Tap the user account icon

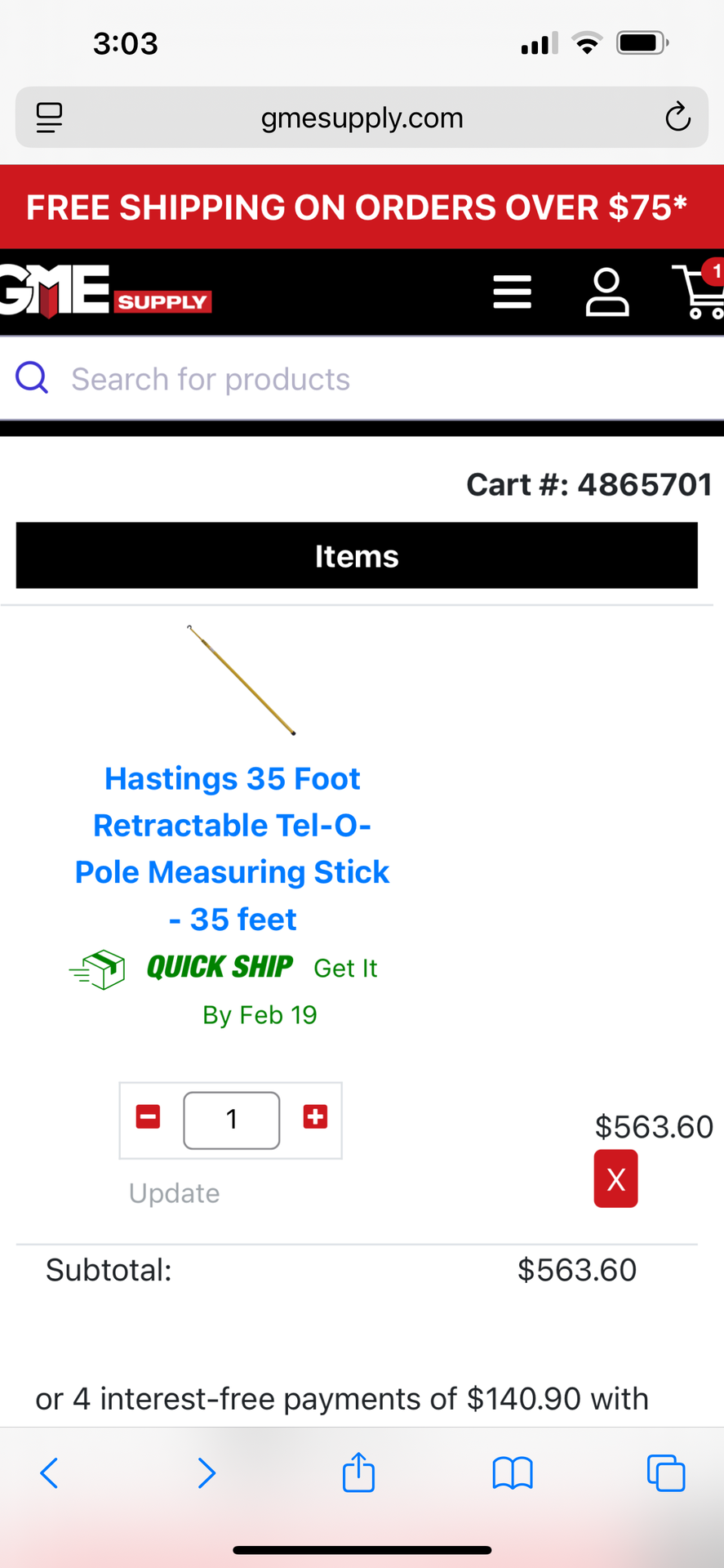607,292
